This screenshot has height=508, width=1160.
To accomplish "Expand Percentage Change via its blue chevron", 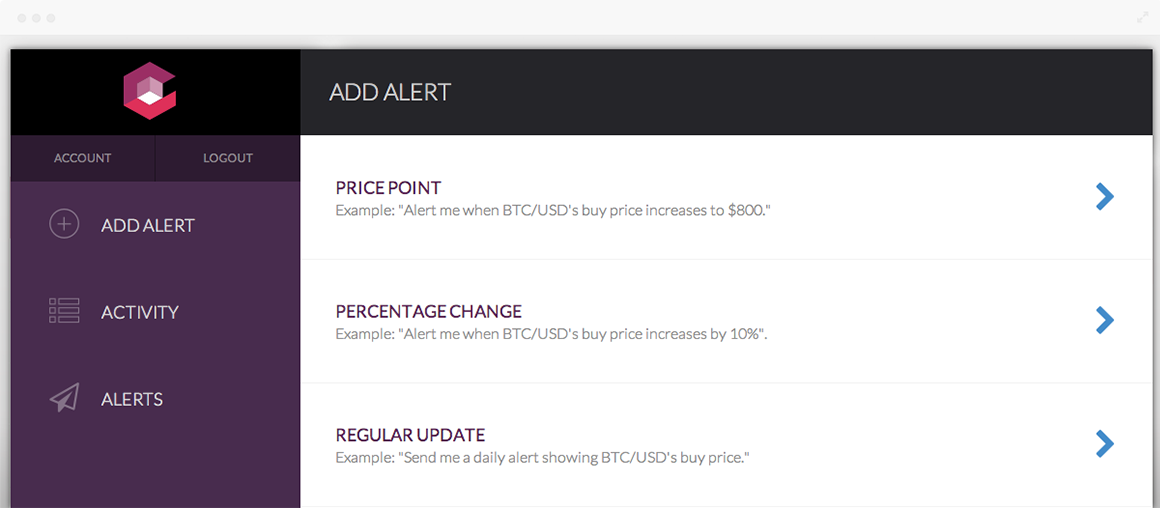I will click(1105, 320).
